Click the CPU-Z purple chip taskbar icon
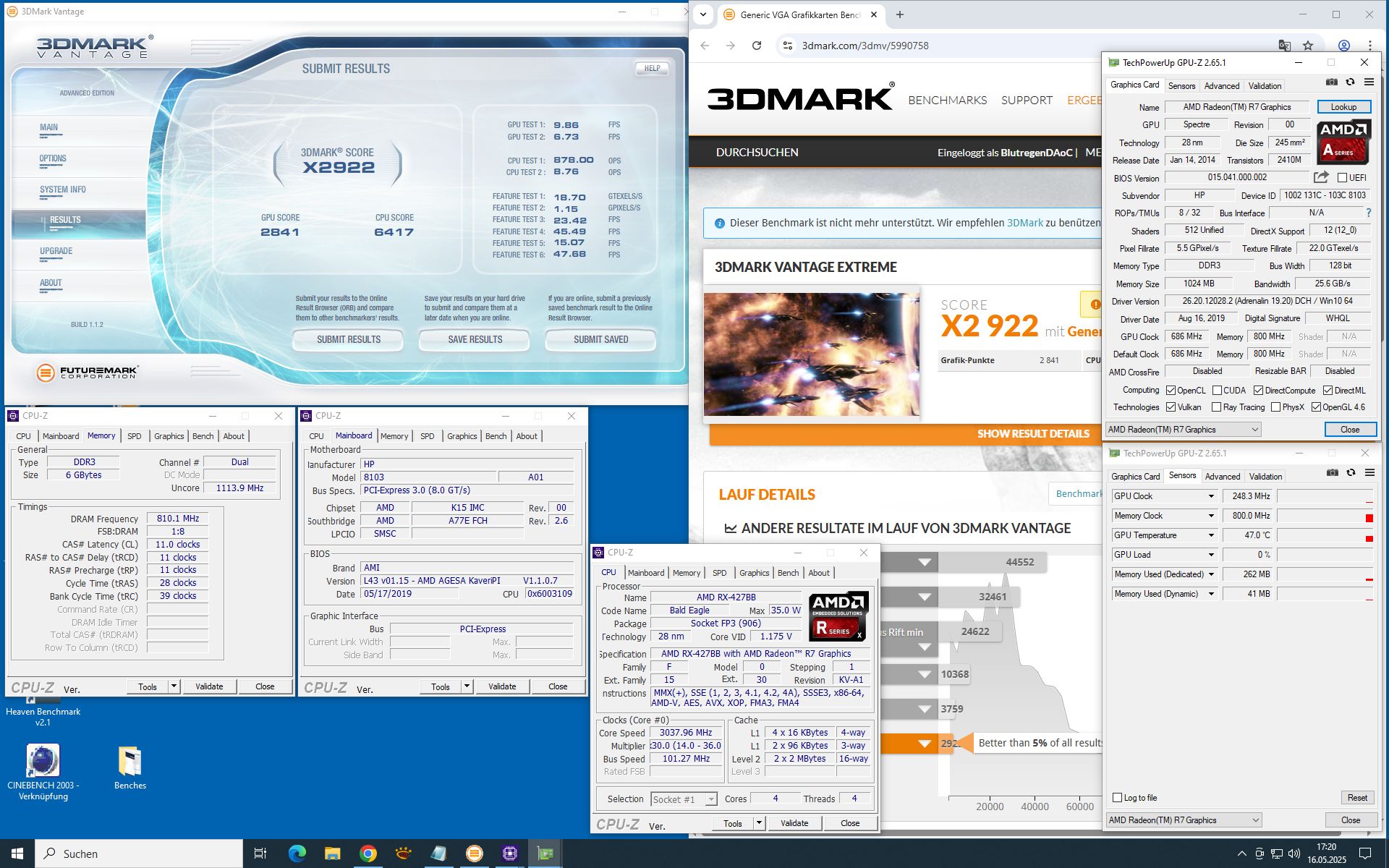Image resolution: width=1389 pixels, height=868 pixels. coord(510,854)
